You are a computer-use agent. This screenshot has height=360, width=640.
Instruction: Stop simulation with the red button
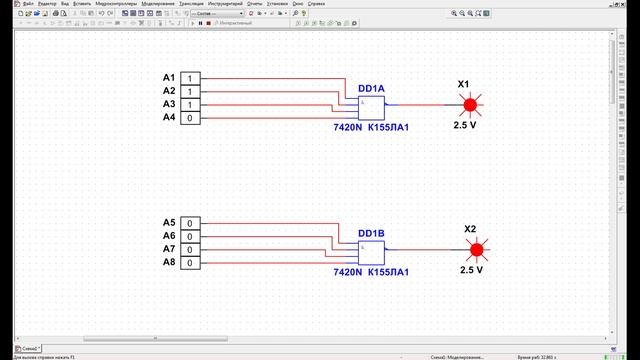coord(209,23)
